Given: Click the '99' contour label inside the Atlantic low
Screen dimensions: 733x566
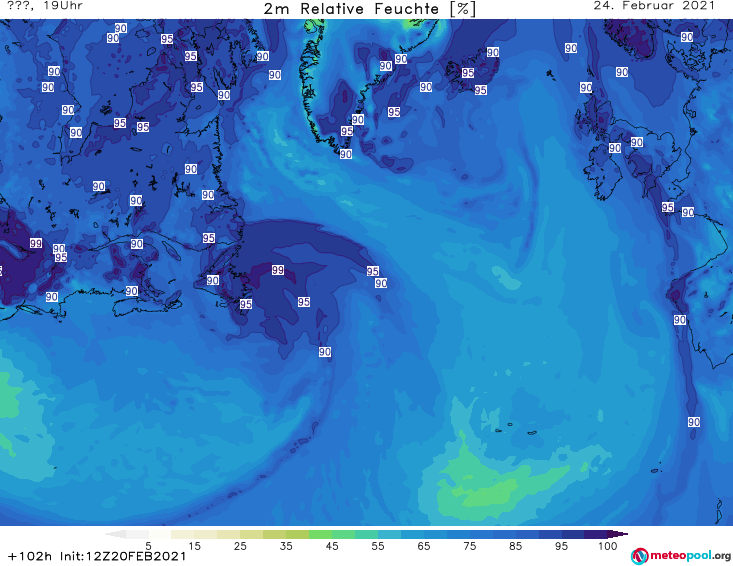Looking at the screenshot, I should point(278,270).
